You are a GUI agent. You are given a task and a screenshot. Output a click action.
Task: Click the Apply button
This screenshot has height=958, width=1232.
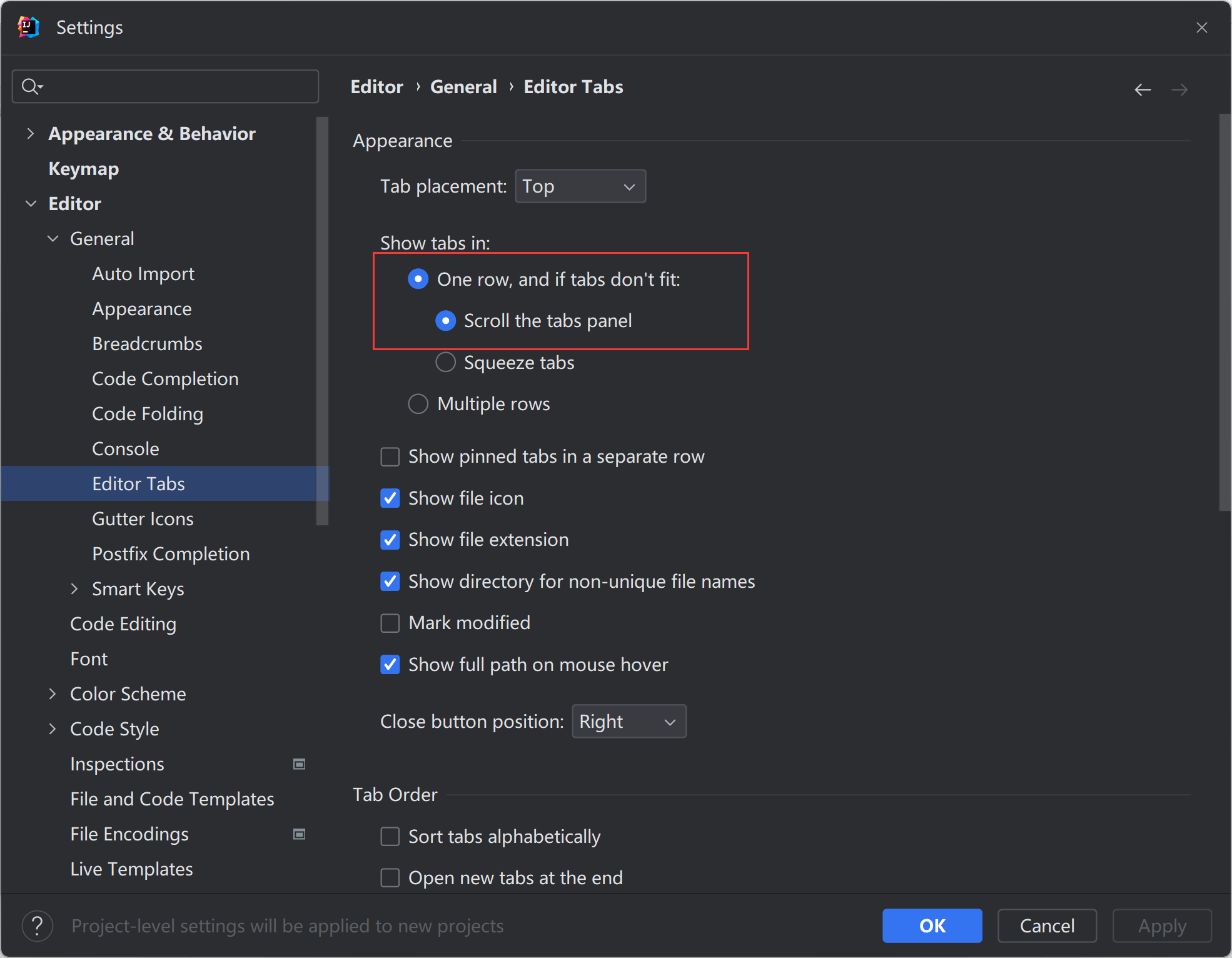pos(1162,925)
